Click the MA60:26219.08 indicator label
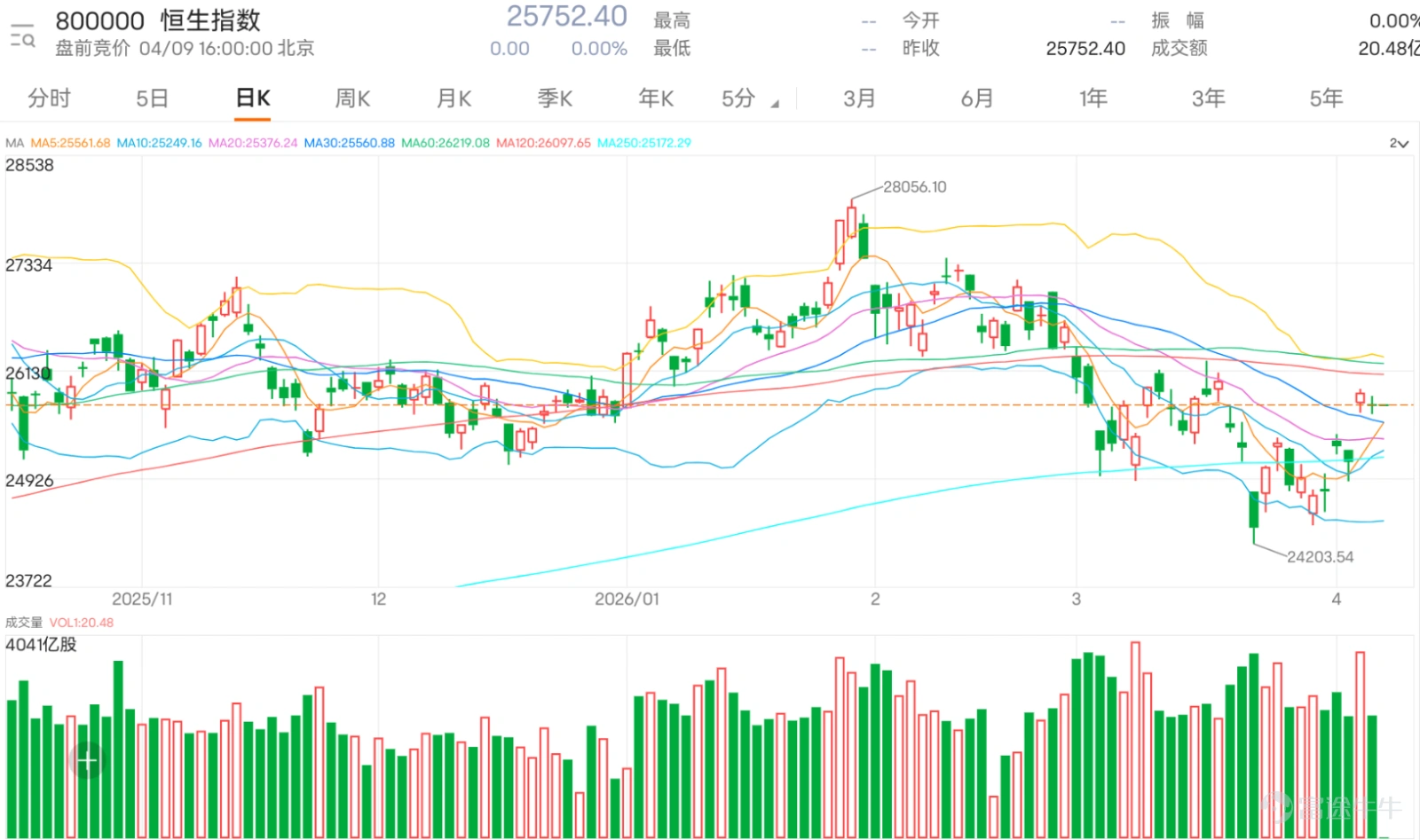The height and width of the screenshot is (840, 1420). [x=446, y=143]
